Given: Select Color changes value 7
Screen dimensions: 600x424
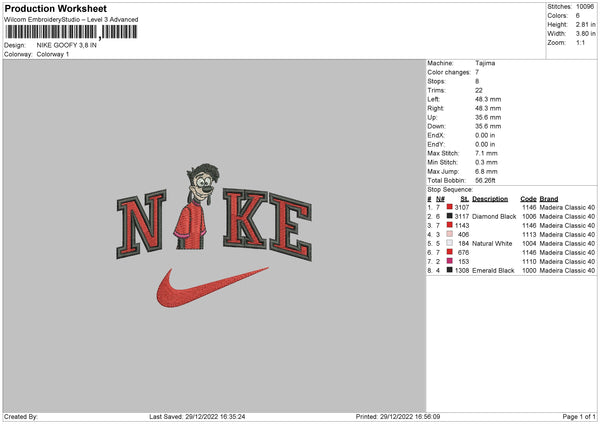Looking at the screenshot, I should (477, 72).
